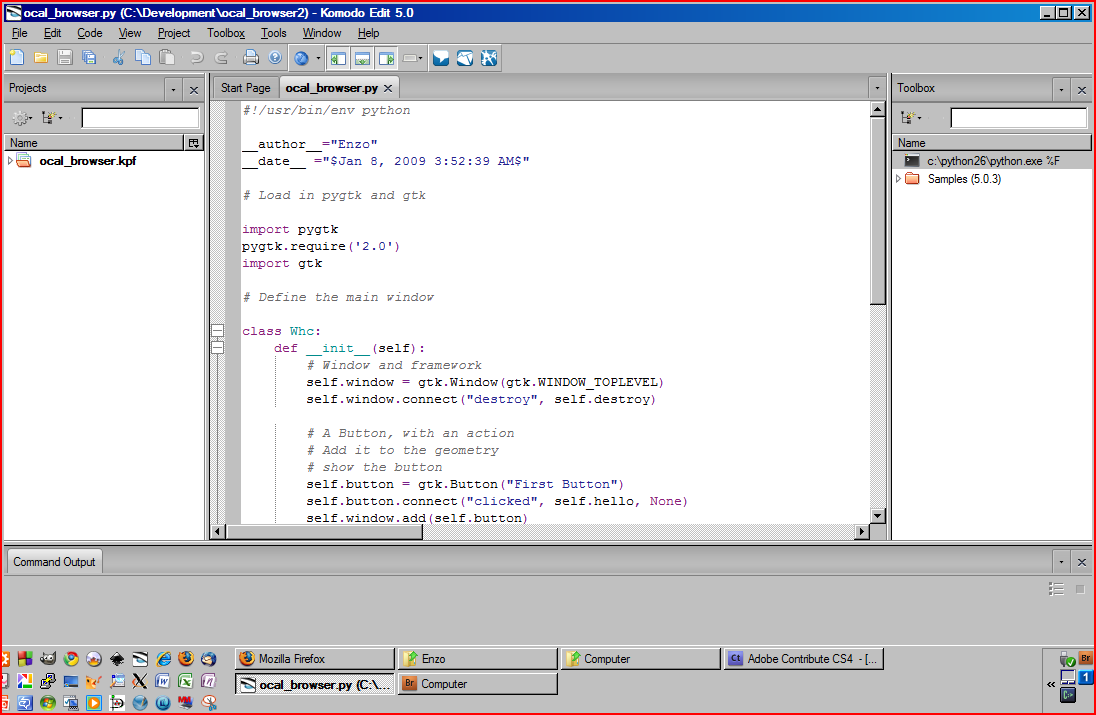
Task: Click the Save floppy disk icon
Action: click(65, 58)
